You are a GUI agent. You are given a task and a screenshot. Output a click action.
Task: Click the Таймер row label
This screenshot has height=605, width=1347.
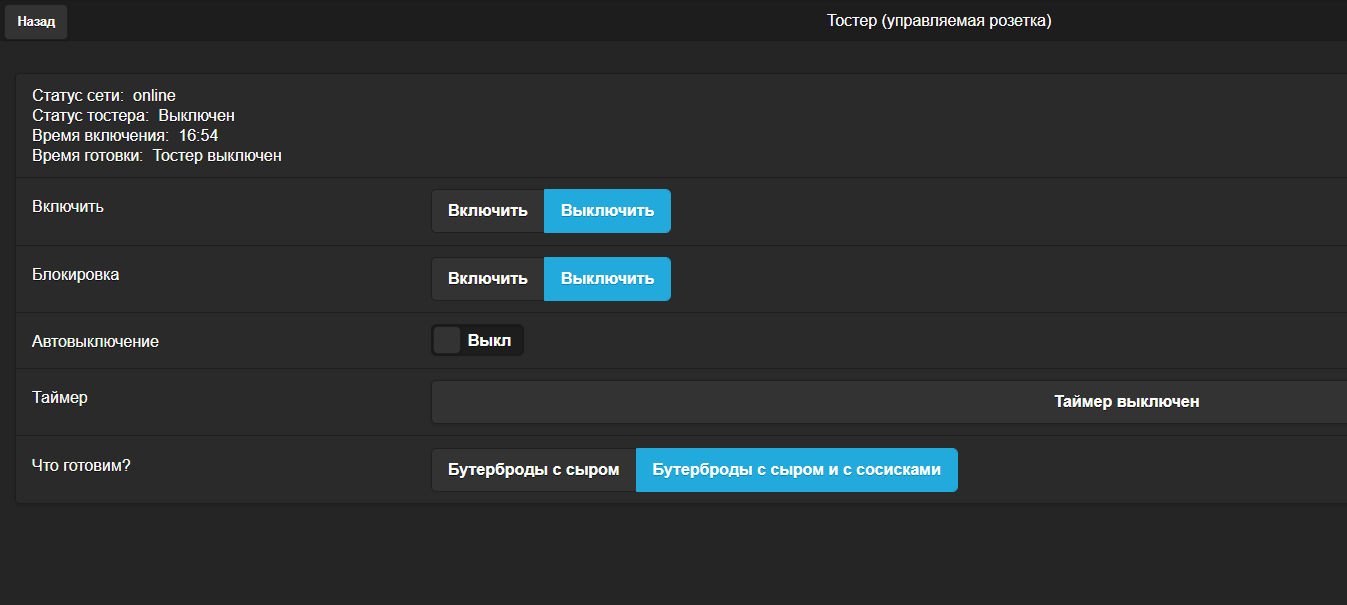[60, 397]
